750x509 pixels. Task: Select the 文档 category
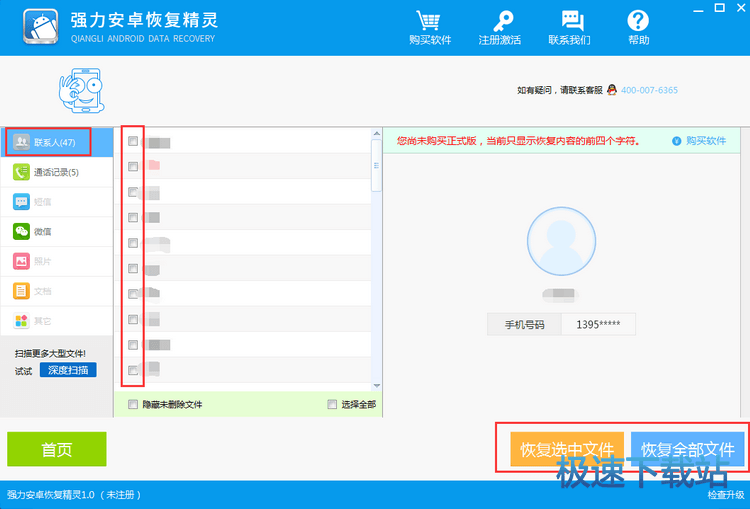(x=56, y=291)
